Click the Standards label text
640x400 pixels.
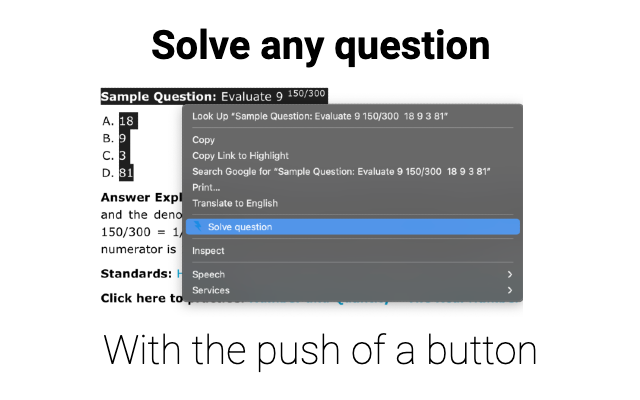click(x=136, y=273)
